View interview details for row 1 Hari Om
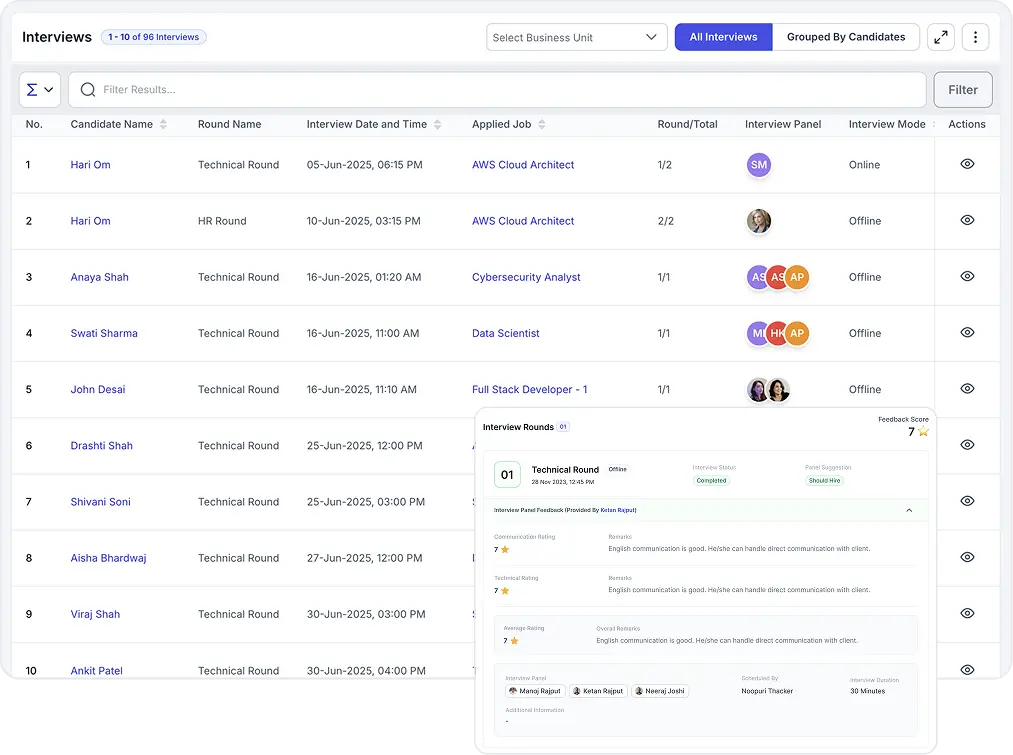The width and height of the screenshot is (1013, 755). 966,164
